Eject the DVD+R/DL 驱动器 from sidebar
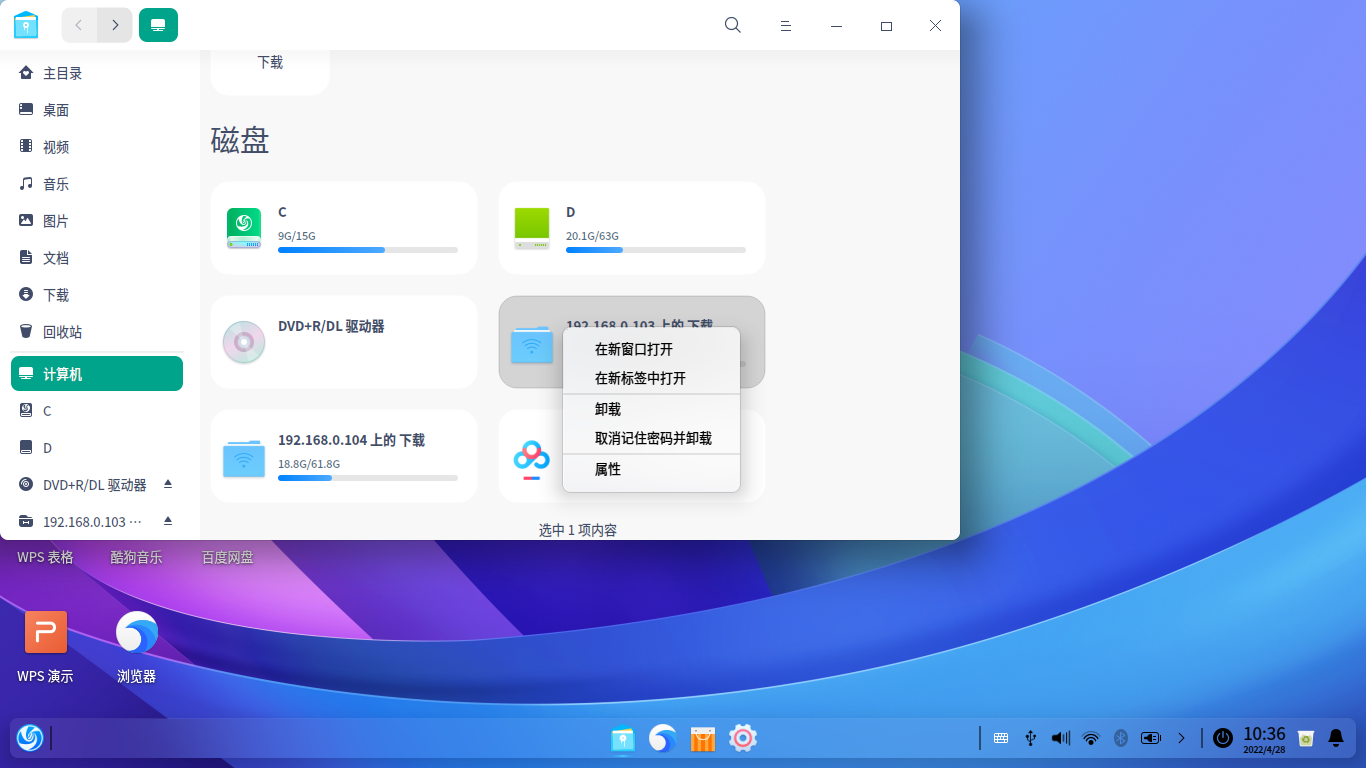 (x=170, y=484)
